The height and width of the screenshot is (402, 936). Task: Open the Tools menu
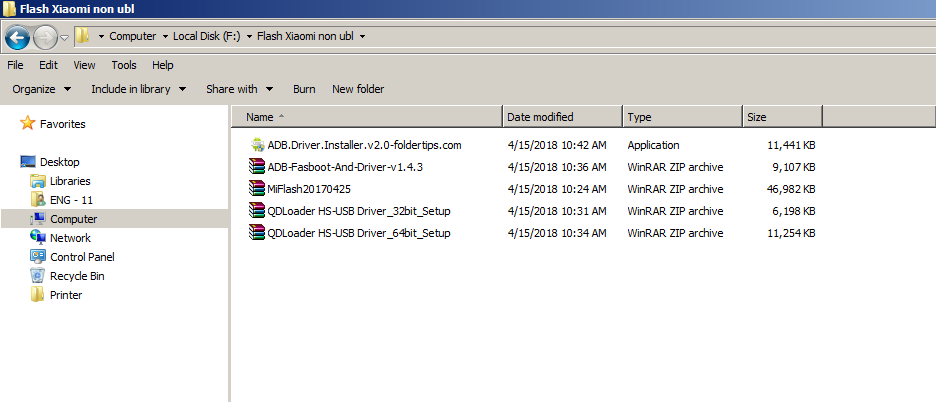124,65
